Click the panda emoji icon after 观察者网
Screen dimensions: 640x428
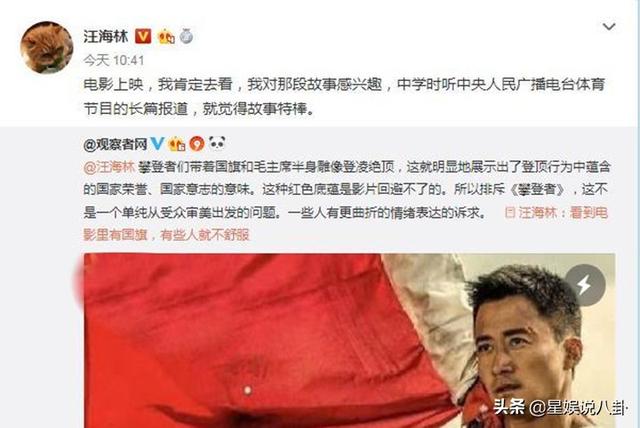click(217, 143)
